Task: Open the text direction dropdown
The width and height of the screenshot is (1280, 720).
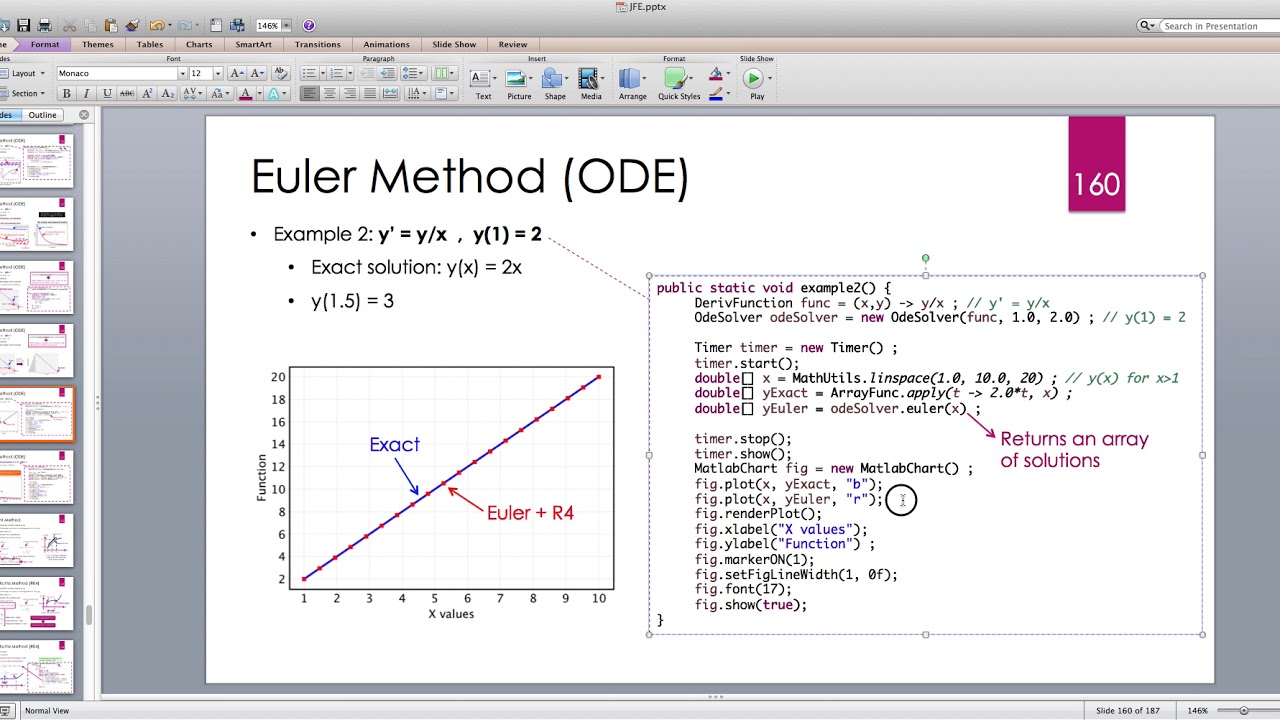Action: [416, 93]
